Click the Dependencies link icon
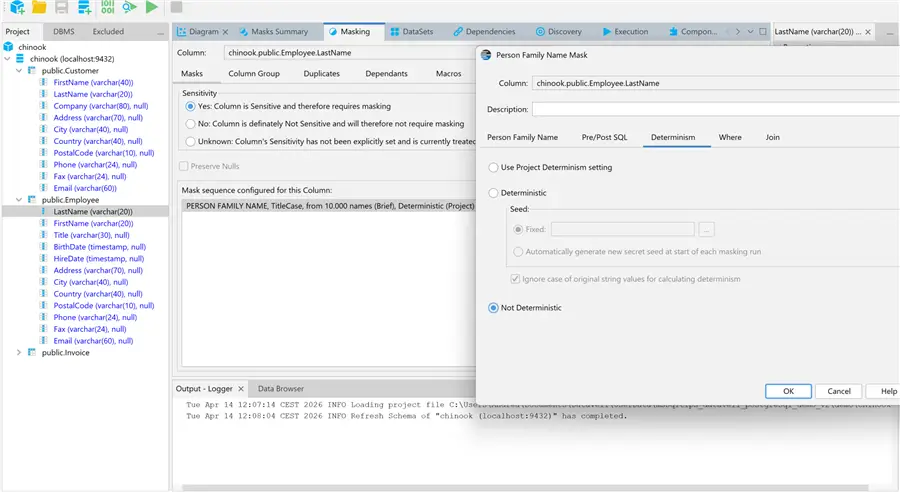This screenshot has width=900, height=492. 457,32
